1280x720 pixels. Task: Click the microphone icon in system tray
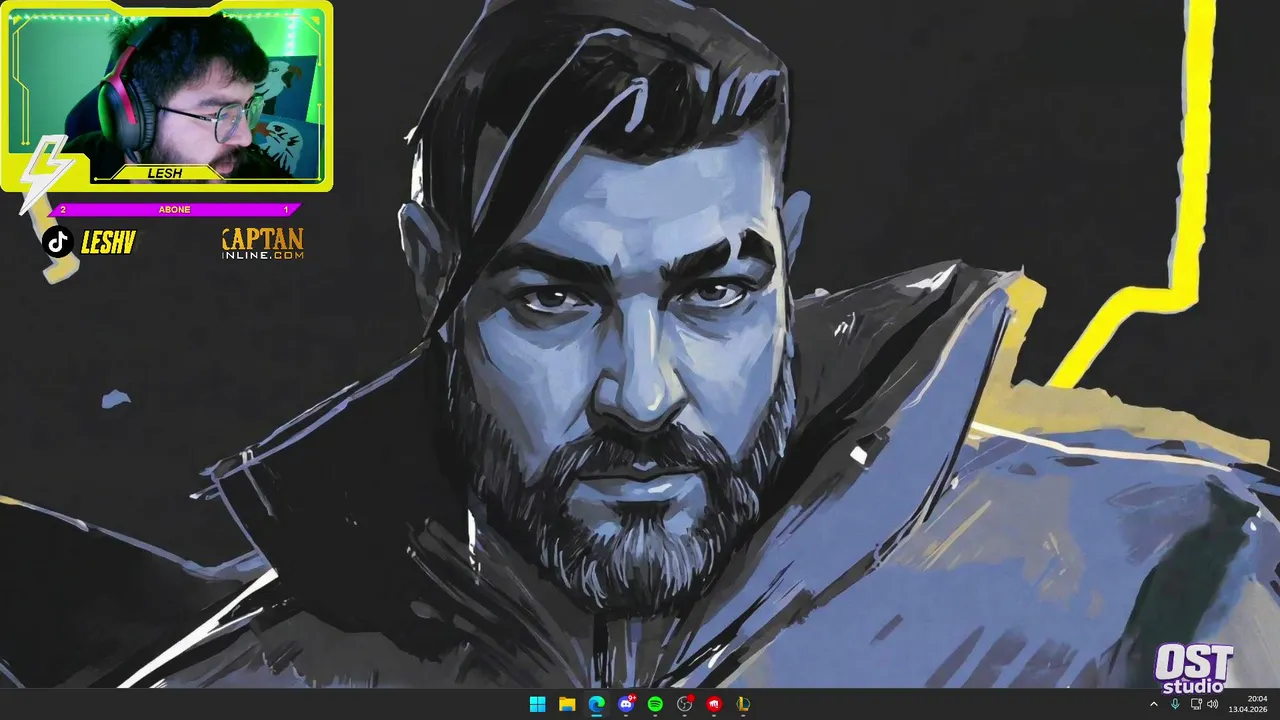1175,704
